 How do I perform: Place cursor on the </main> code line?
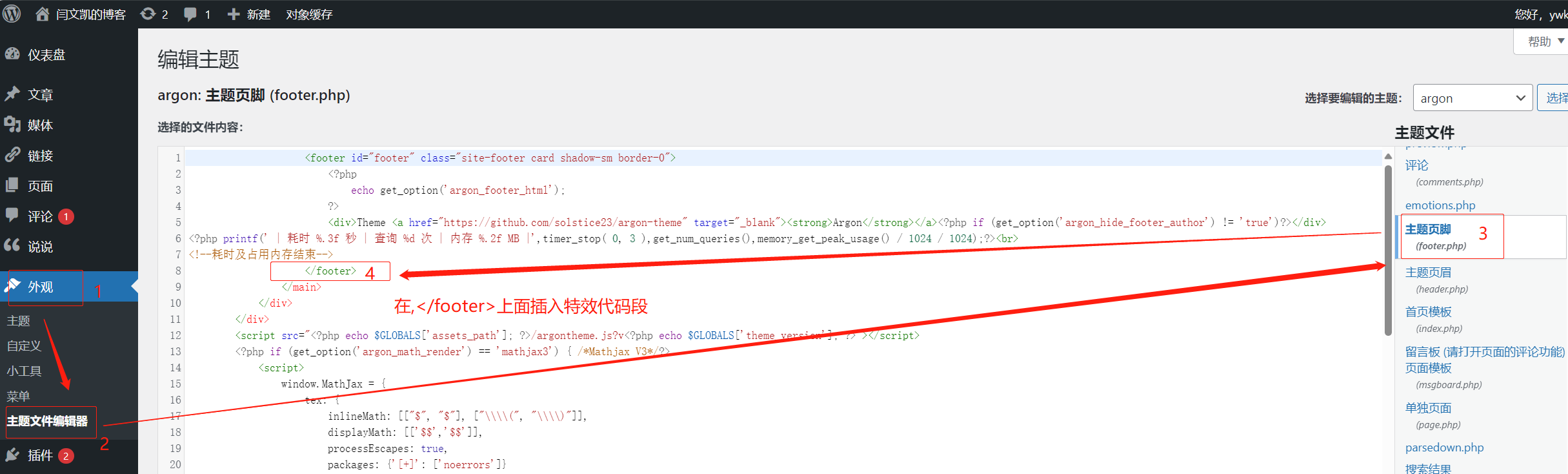(301, 287)
